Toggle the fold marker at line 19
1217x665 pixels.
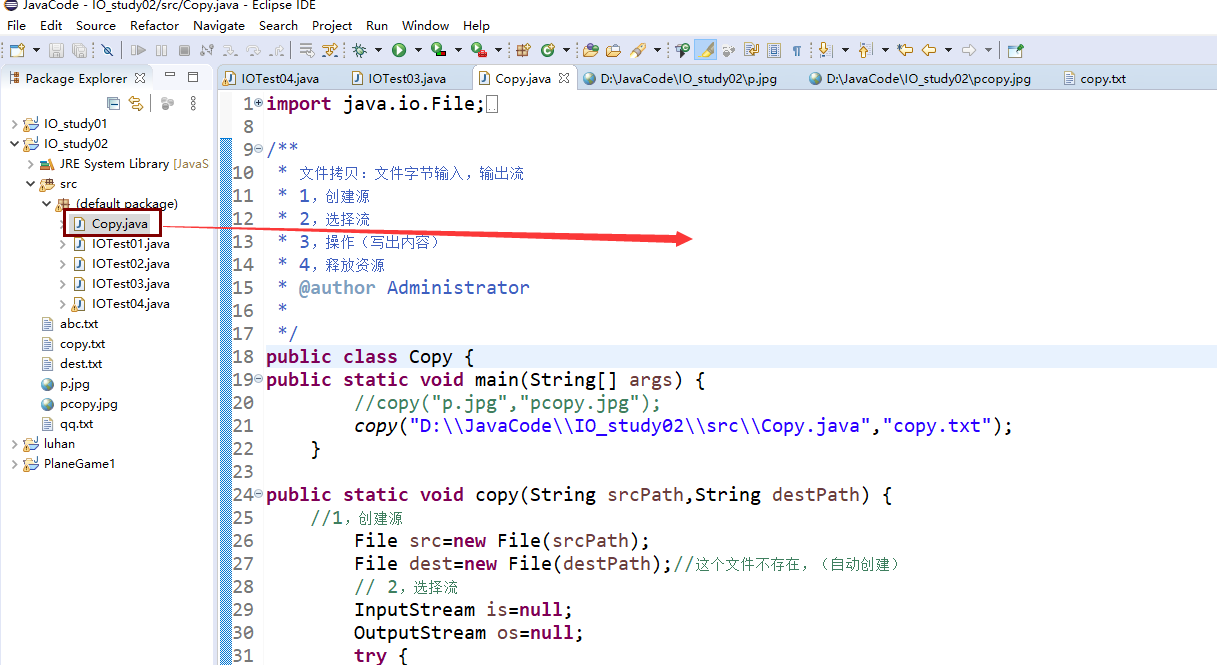tap(259, 379)
